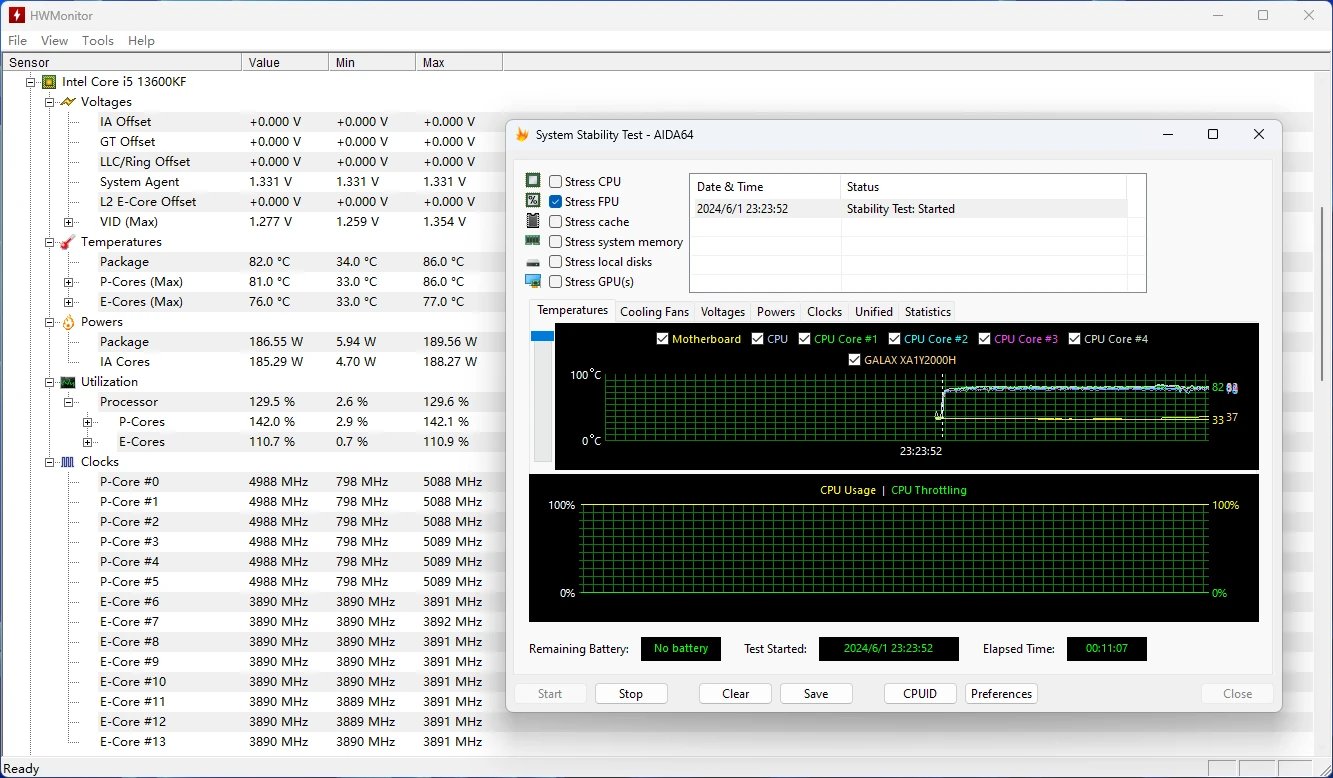Toggle the CPU Core #2 graph checkbox
Screen dimensions: 1333x778
tap(894, 339)
